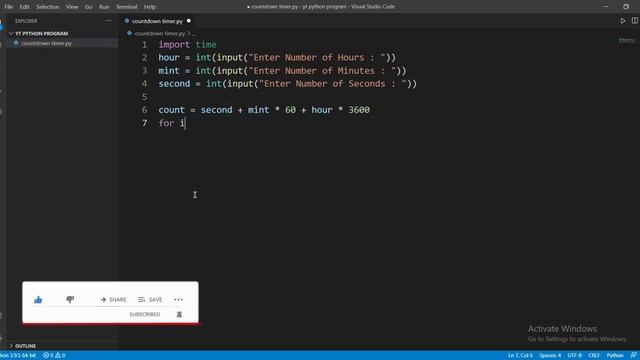Click line number 1 in the gutter

pyautogui.click(x=144, y=44)
